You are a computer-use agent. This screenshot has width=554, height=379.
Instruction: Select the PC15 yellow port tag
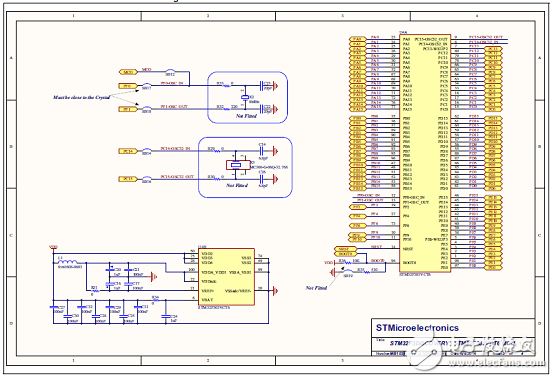click(128, 179)
